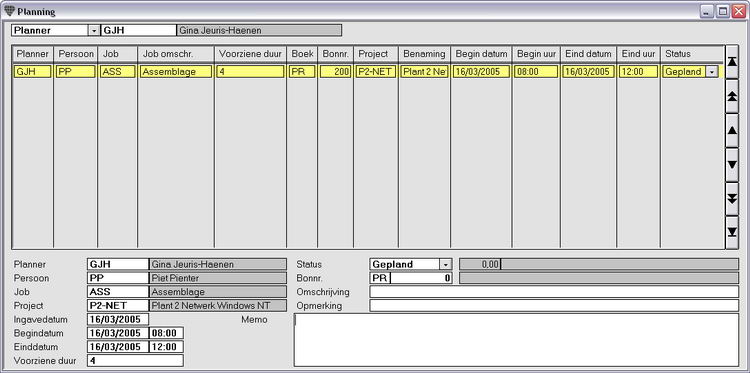Click inside the Memo text area
The height and width of the screenshot is (373, 750).
tap(516, 340)
